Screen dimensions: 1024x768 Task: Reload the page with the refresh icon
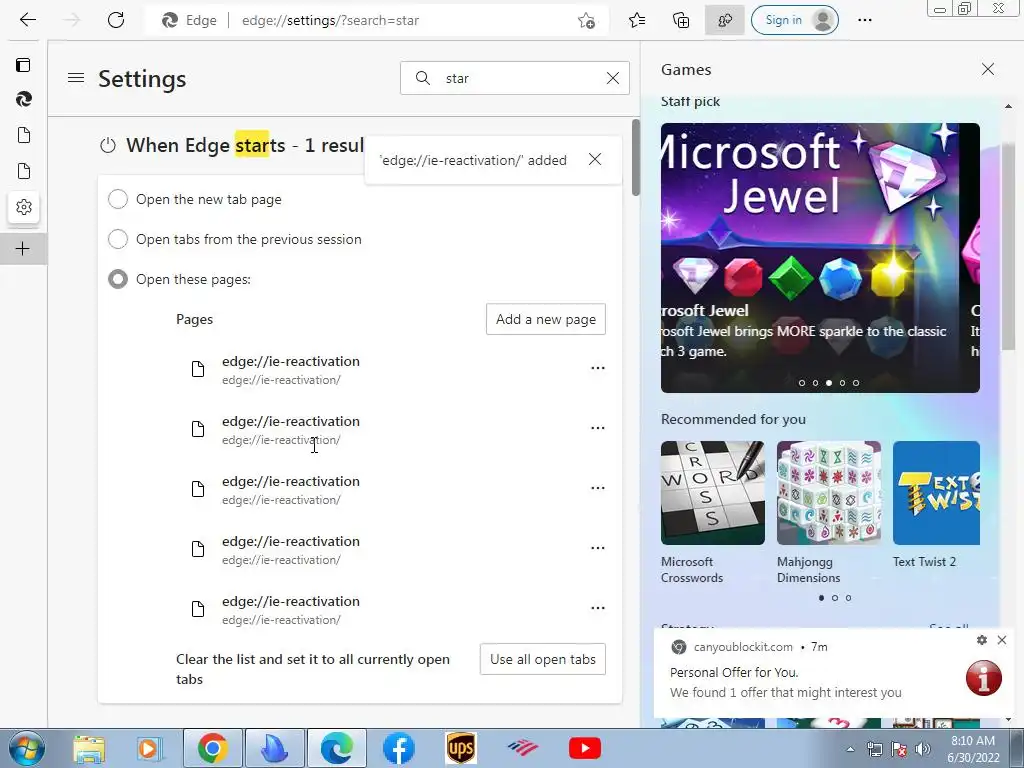tap(116, 20)
